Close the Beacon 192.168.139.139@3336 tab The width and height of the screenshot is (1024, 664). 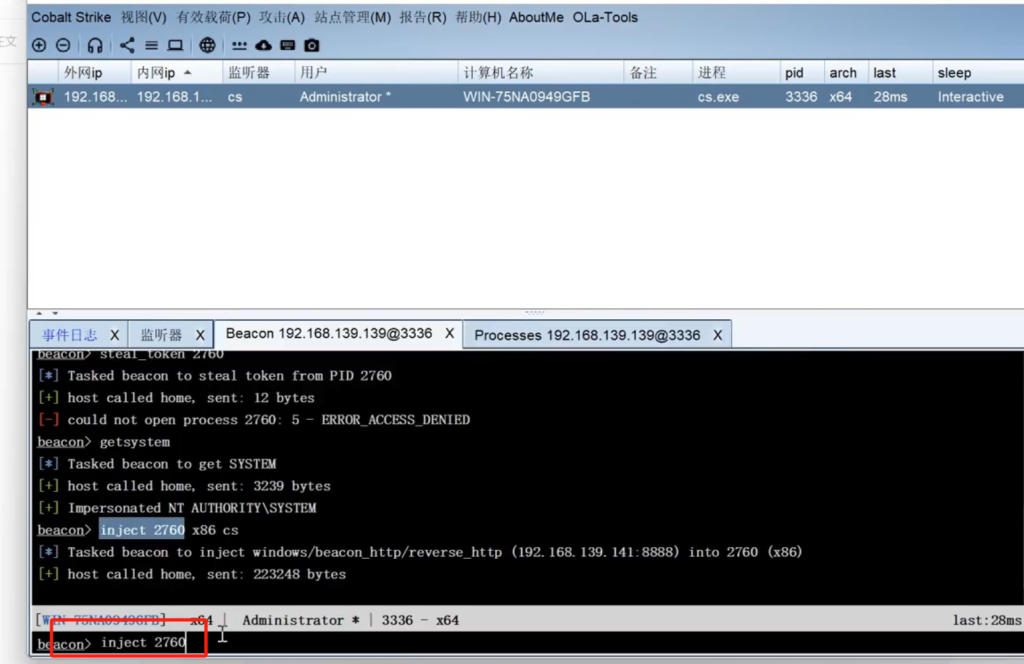click(x=449, y=334)
